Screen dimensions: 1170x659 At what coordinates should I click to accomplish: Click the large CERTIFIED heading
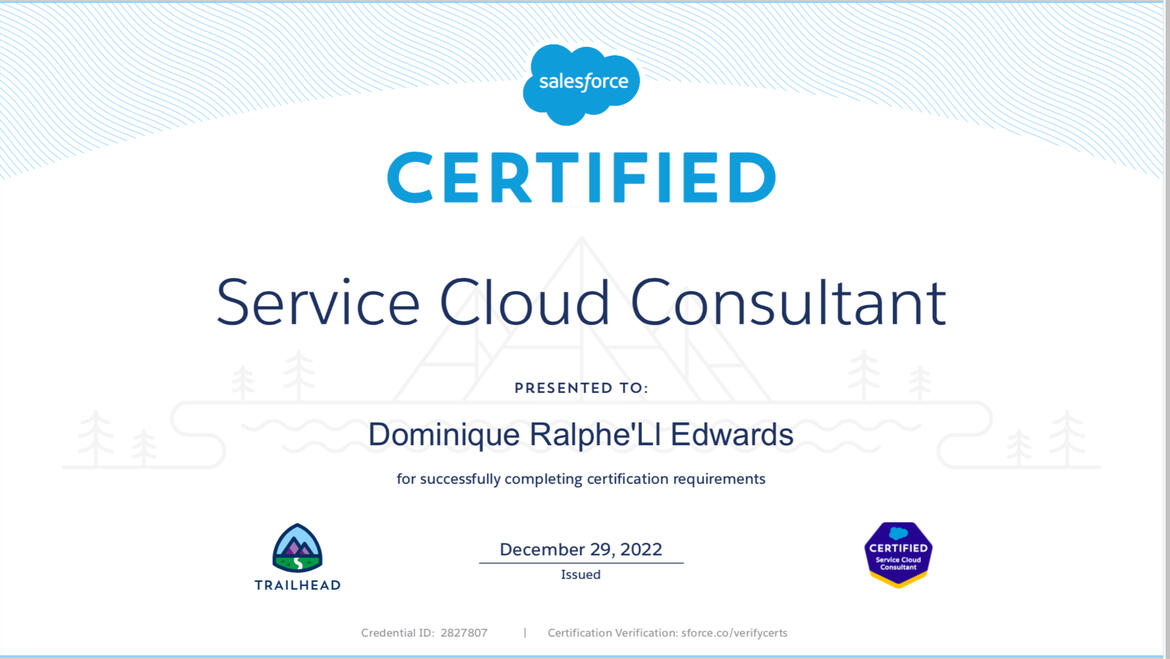click(581, 178)
